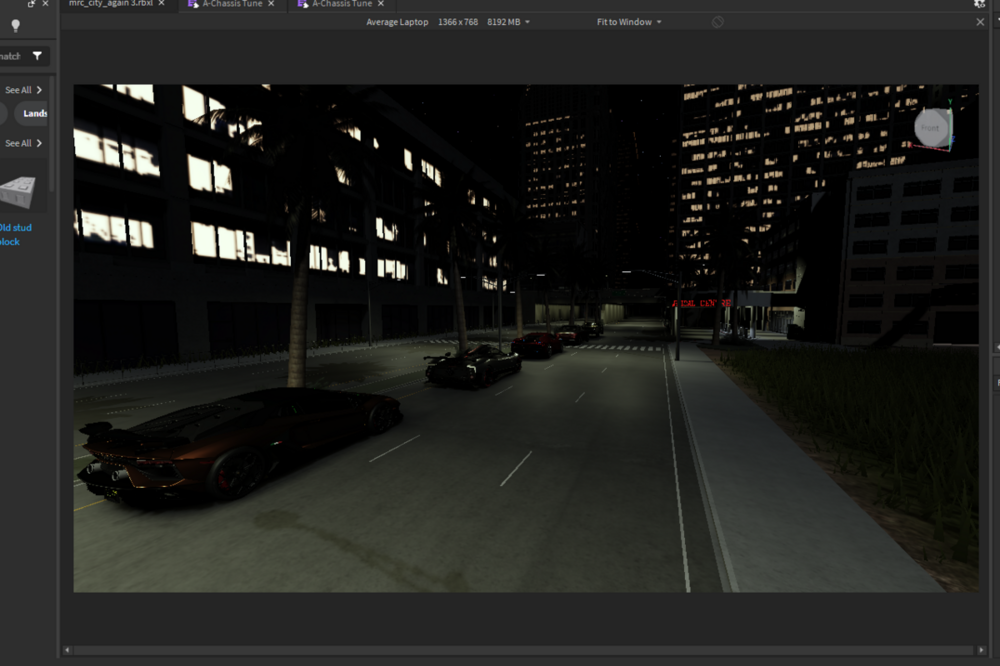Click the rotate device orientation icon
Viewport: 1000px width, 666px height.
717,22
